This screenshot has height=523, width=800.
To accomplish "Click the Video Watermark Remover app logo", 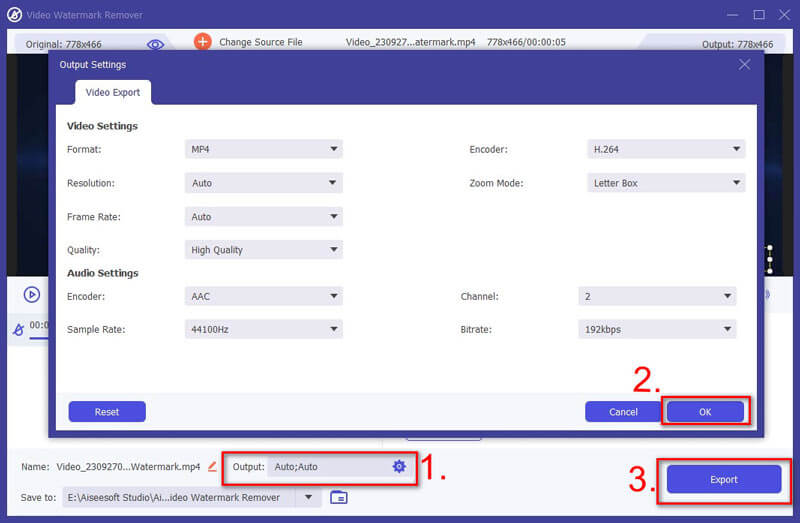I will click(x=14, y=15).
